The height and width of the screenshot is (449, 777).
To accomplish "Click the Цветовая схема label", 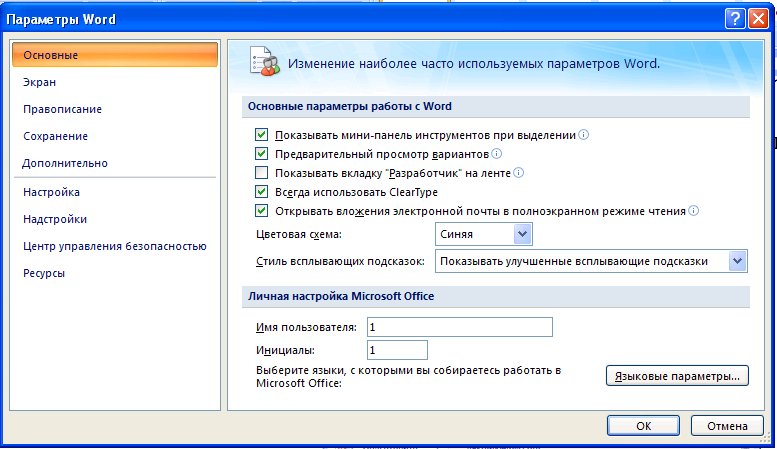I will point(299,234).
